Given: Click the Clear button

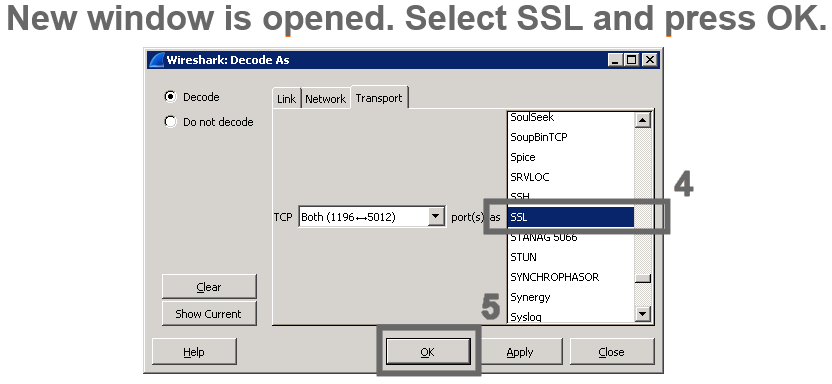Looking at the screenshot, I should (209, 286).
